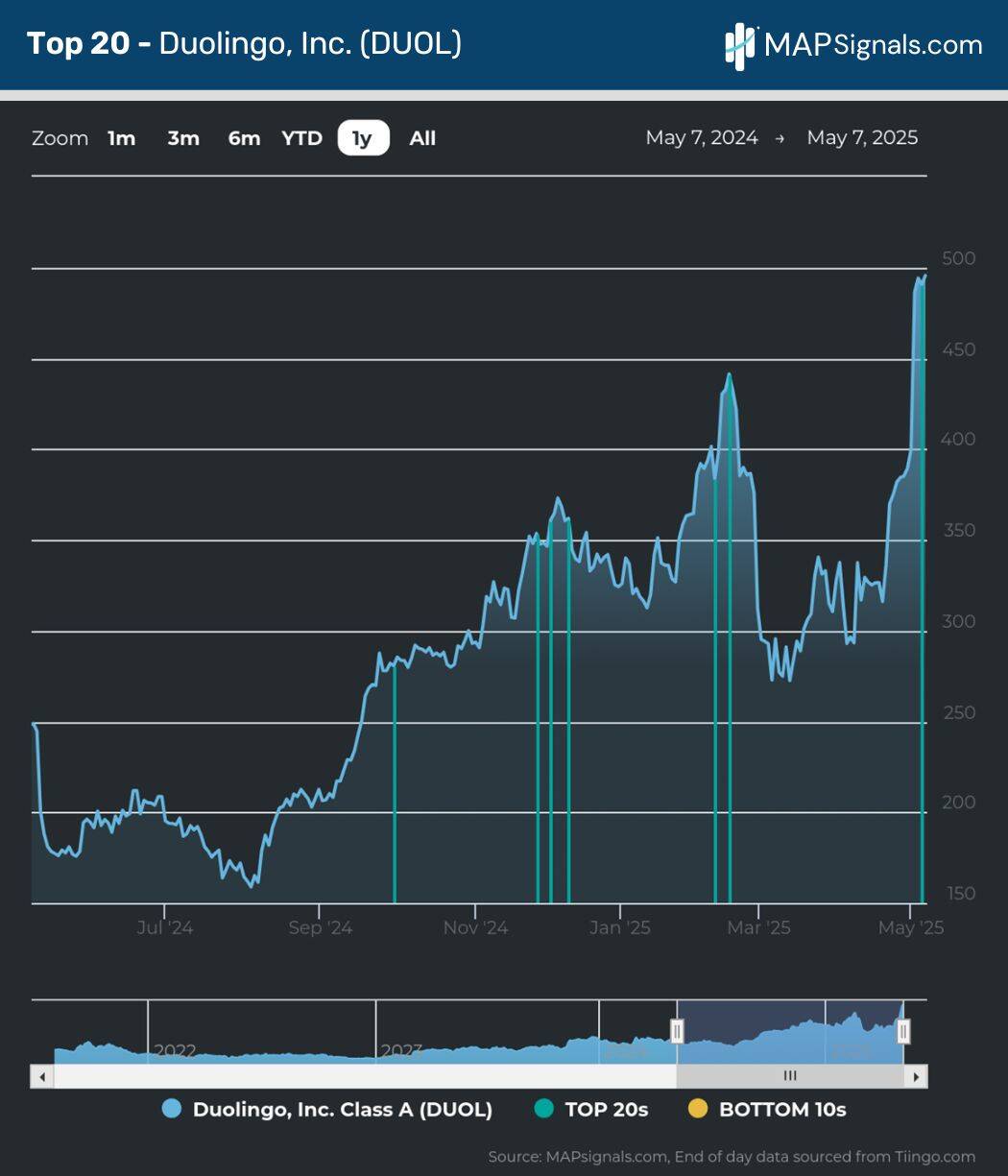Click the scrollbar left arrow
The width and height of the screenshot is (1008, 1176).
pyautogui.click(x=42, y=1076)
